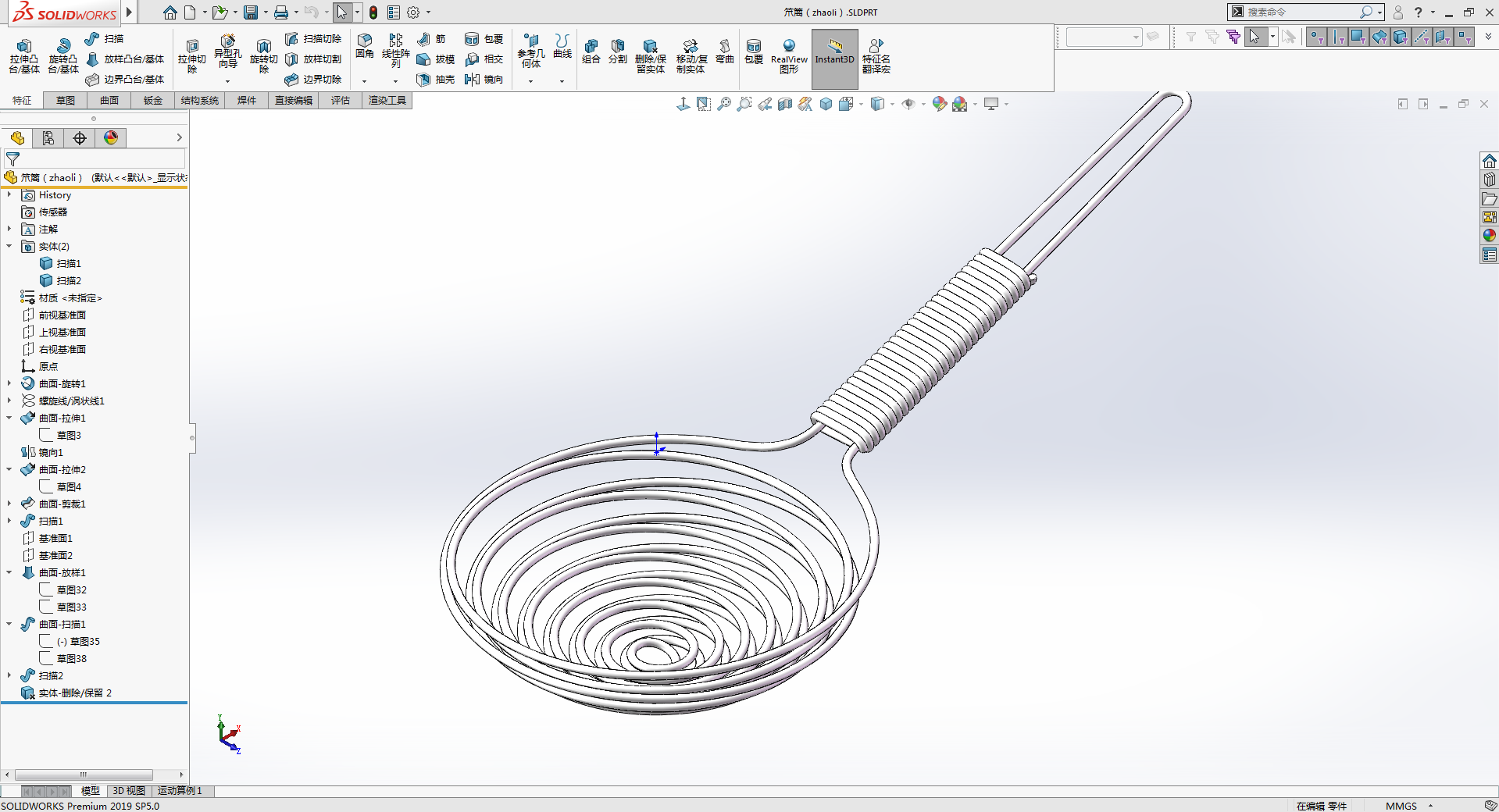Choose the 删除/保留实体 delete body tool
This screenshot has width=1499, height=812.
pos(650,56)
